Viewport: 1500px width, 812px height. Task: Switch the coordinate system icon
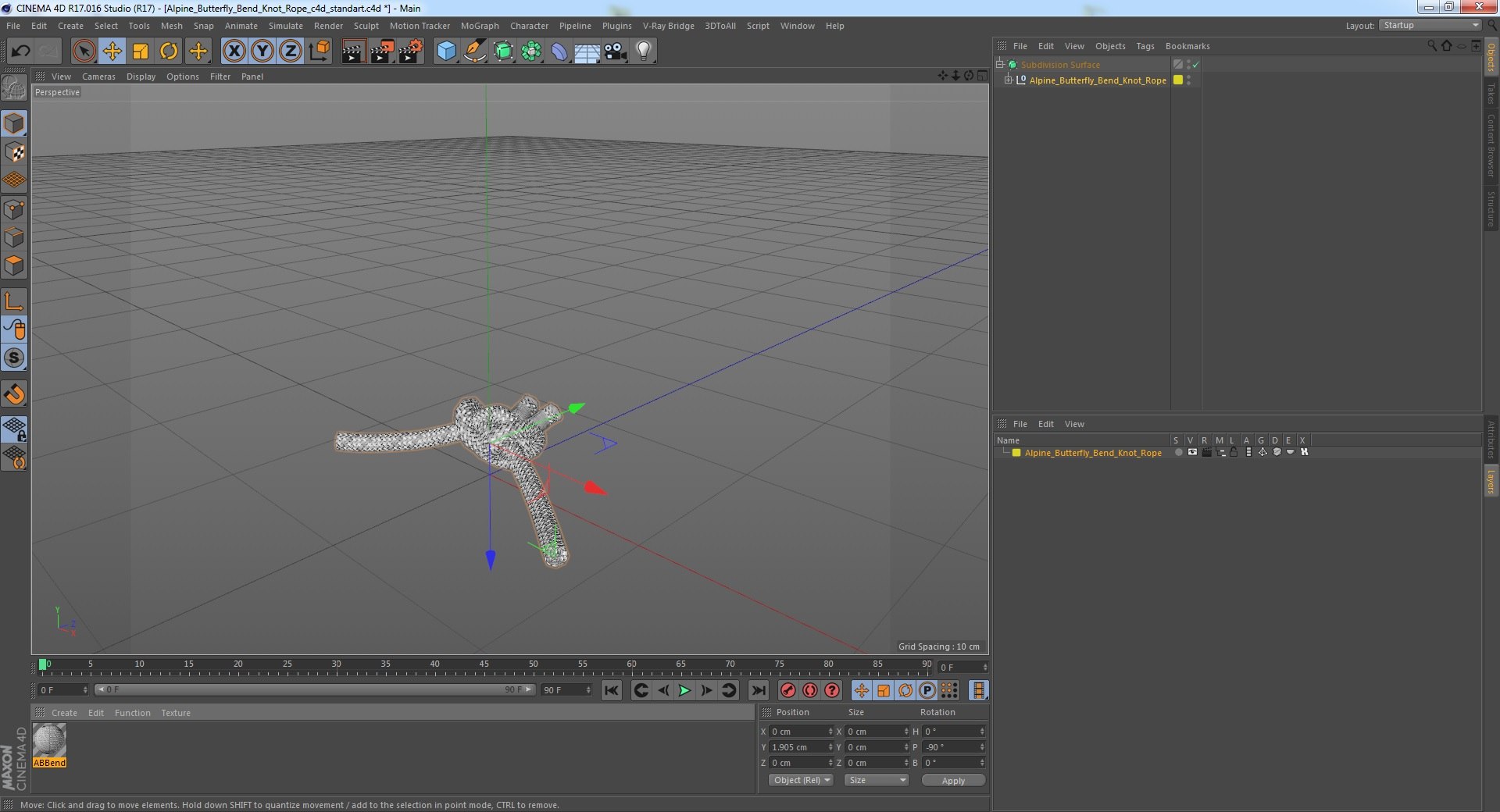point(320,52)
